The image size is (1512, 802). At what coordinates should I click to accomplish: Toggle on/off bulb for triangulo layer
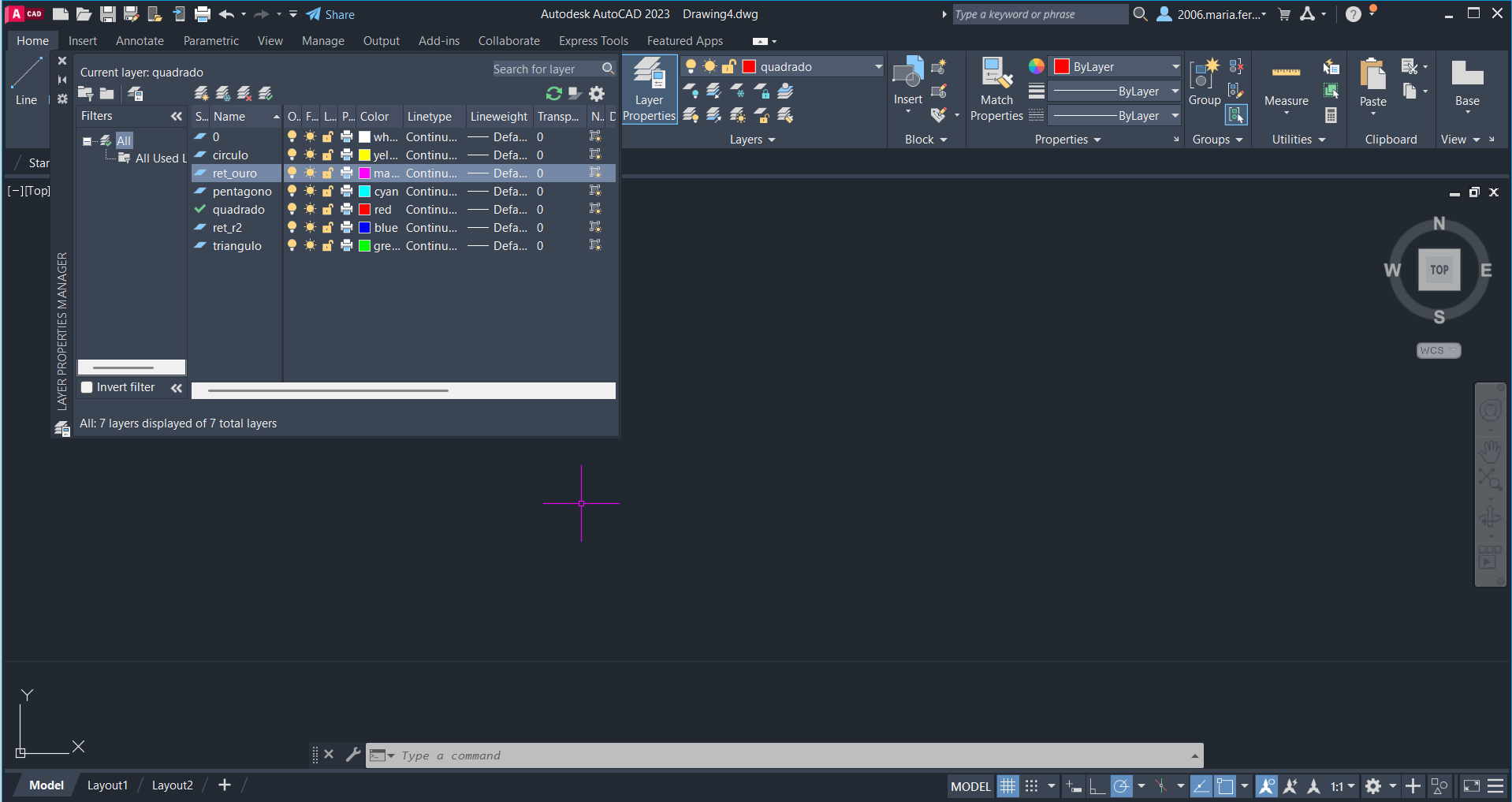[x=292, y=245]
